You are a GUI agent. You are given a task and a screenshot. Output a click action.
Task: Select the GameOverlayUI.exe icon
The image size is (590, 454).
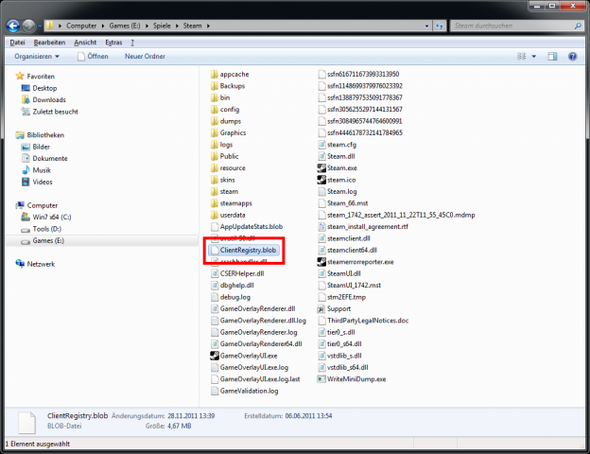214,355
